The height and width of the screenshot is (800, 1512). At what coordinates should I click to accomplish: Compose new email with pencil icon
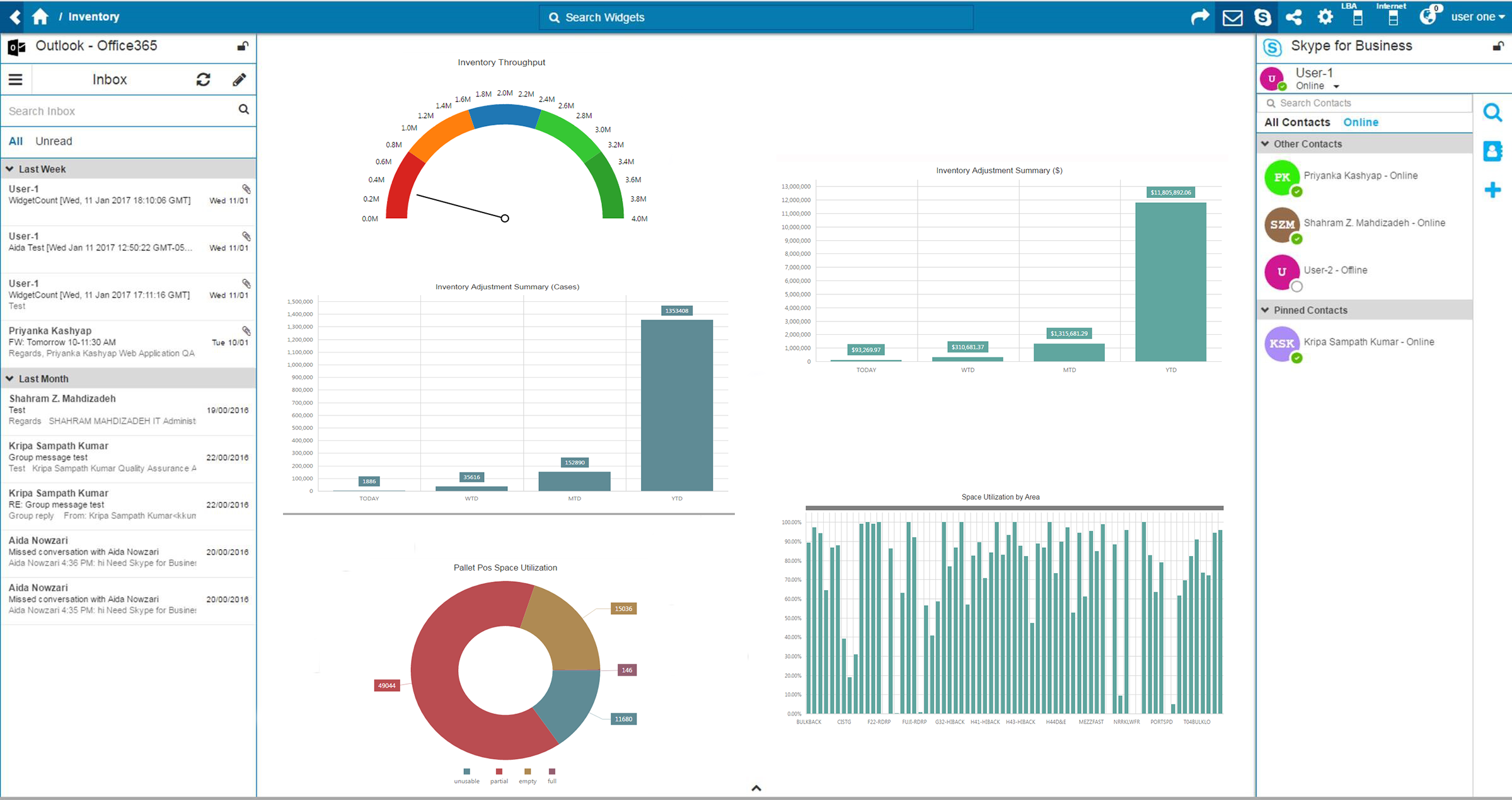pyautogui.click(x=239, y=79)
